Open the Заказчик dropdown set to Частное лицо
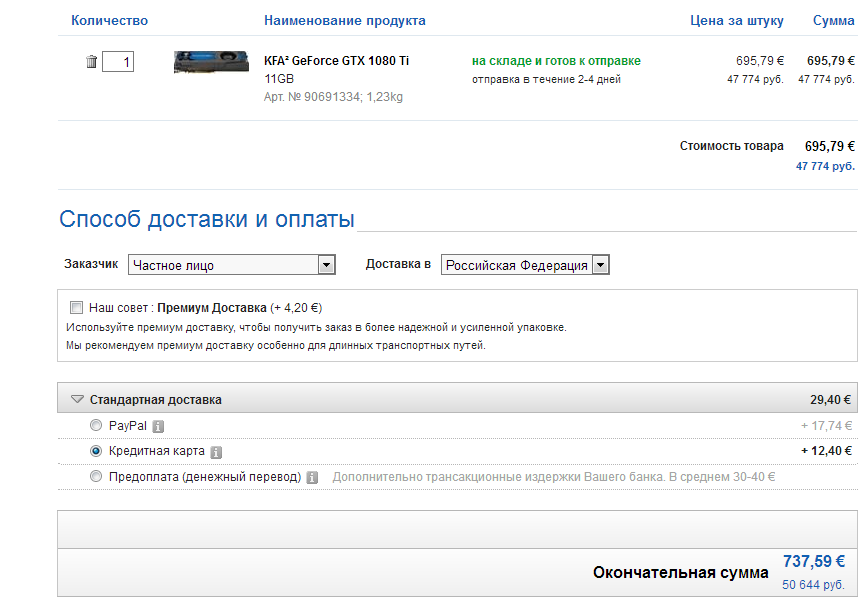This screenshot has width=865, height=604. [232, 265]
